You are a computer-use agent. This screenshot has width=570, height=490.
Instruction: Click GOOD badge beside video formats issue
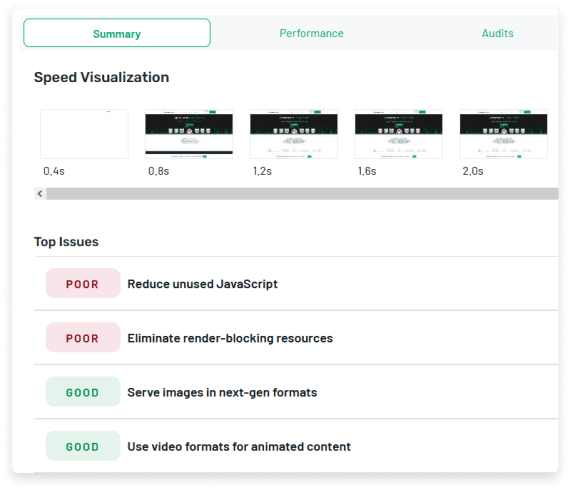point(83,446)
